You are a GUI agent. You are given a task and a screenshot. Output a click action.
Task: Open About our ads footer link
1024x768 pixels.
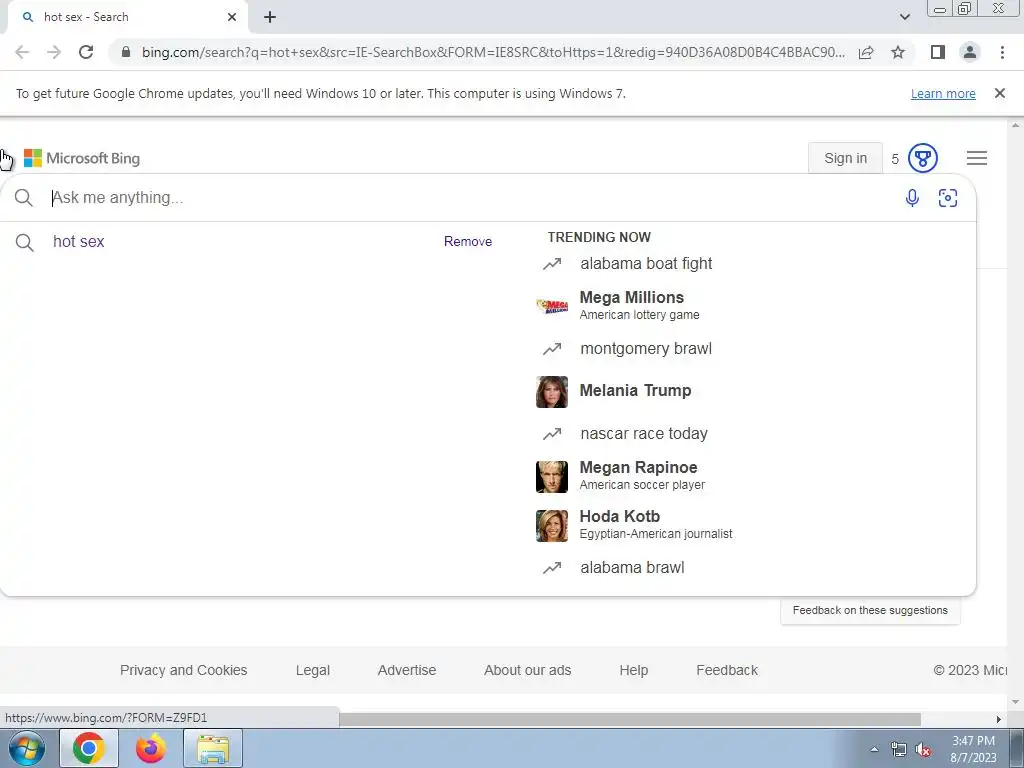coord(527,670)
